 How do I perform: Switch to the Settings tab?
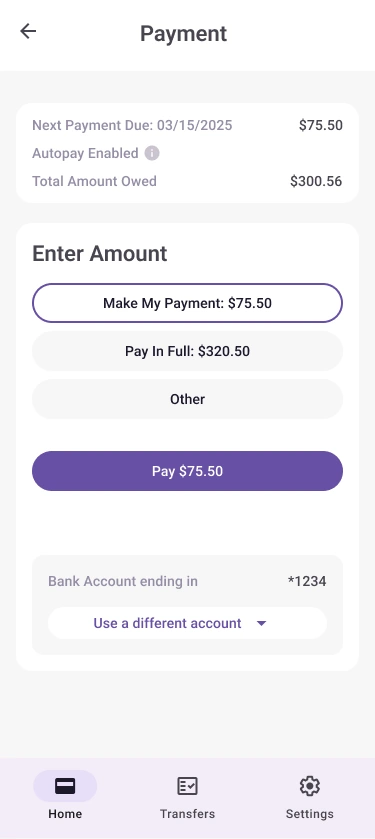(310, 796)
